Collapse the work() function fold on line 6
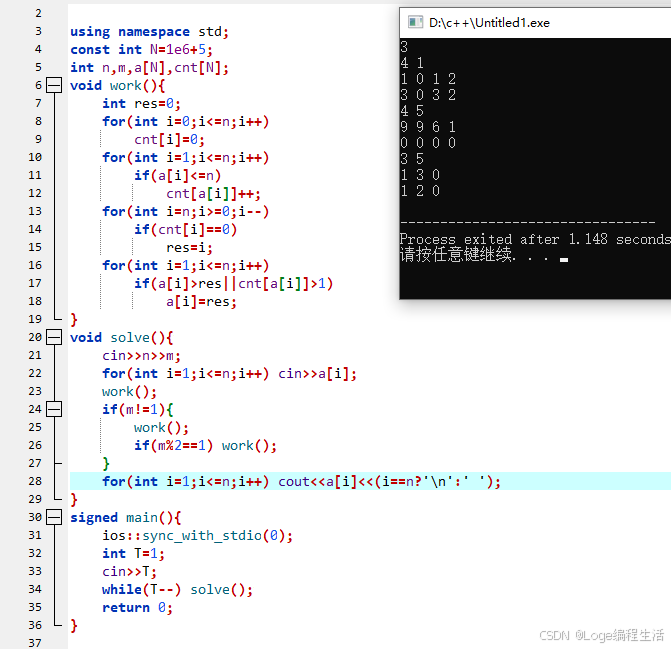The image size is (671, 649). coord(54,85)
